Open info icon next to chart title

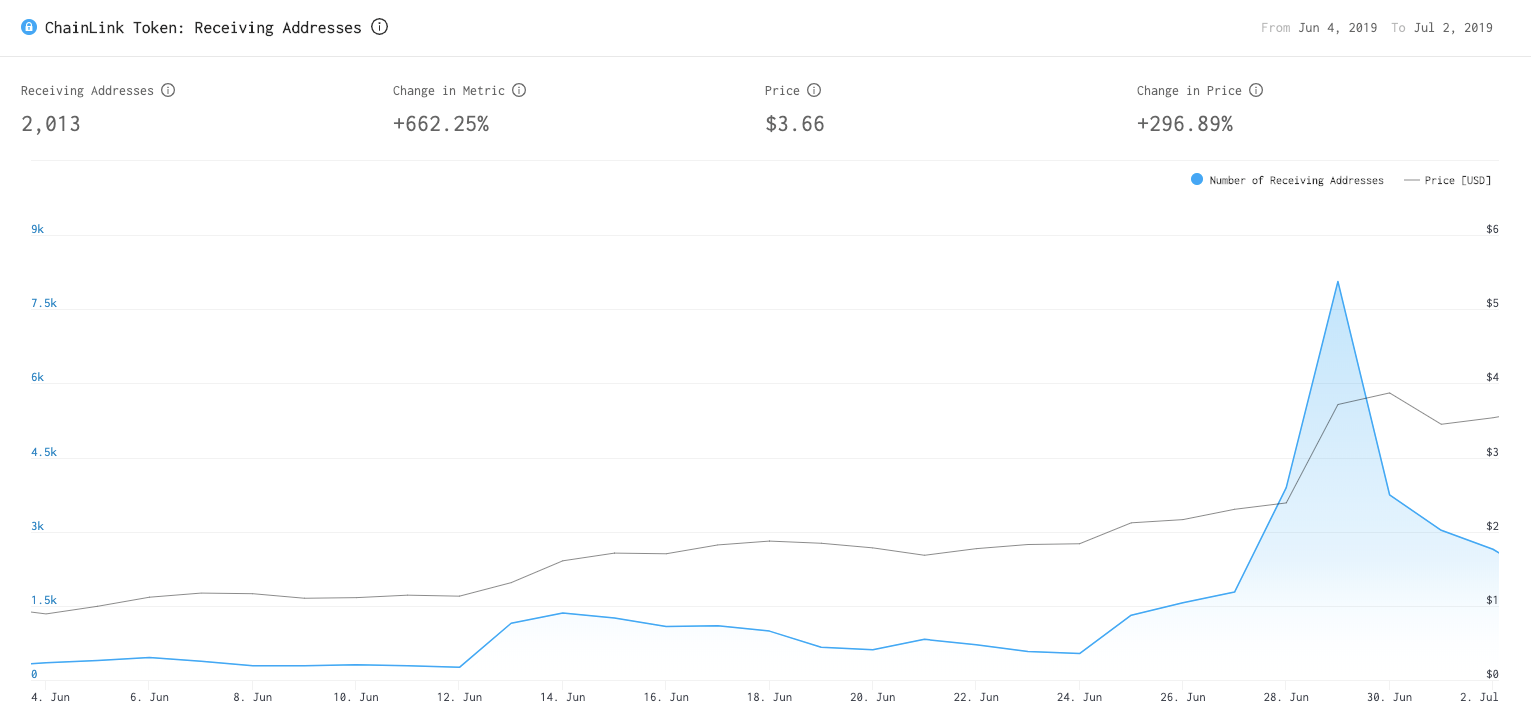[379, 27]
